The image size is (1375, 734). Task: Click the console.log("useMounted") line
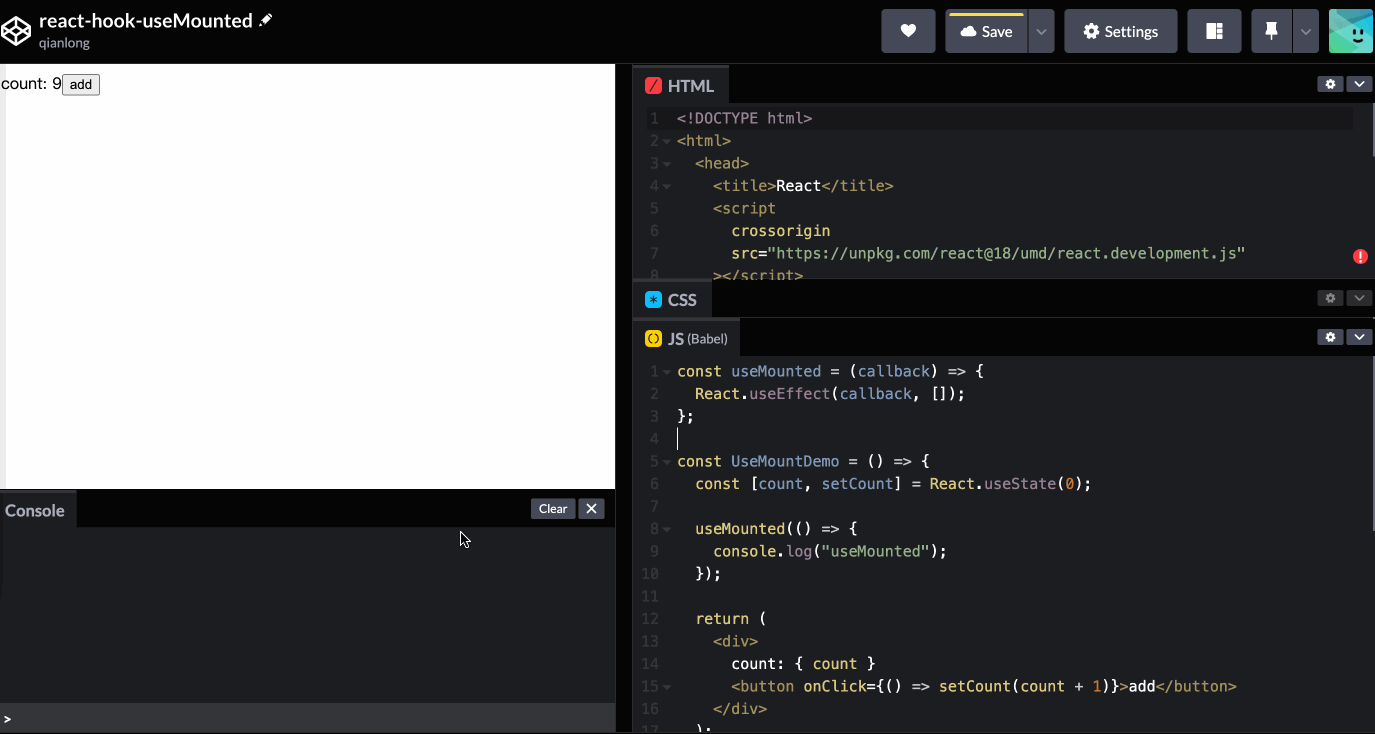(830, 551)
